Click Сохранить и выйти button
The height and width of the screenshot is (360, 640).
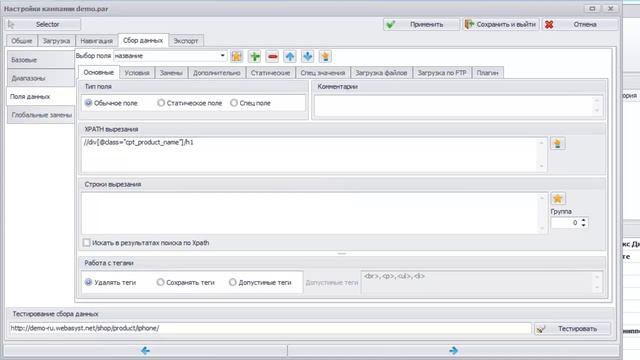pyautogui.click(x=500, y=24)
